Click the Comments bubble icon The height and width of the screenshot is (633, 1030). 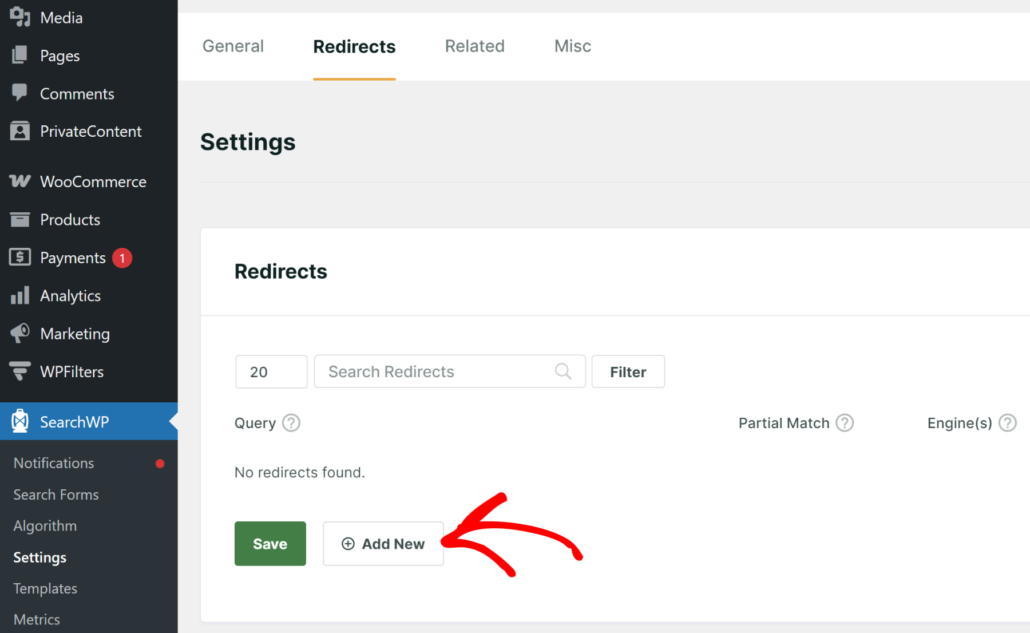[x=20, y=93]
